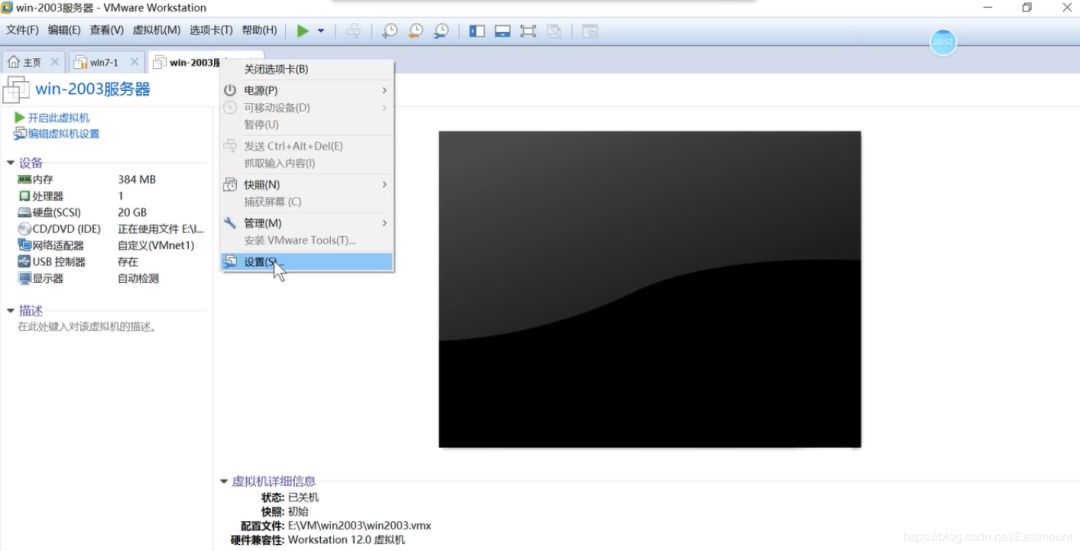
Task: Toggle the library sidebar view icon
Action: tap(477, 31)
